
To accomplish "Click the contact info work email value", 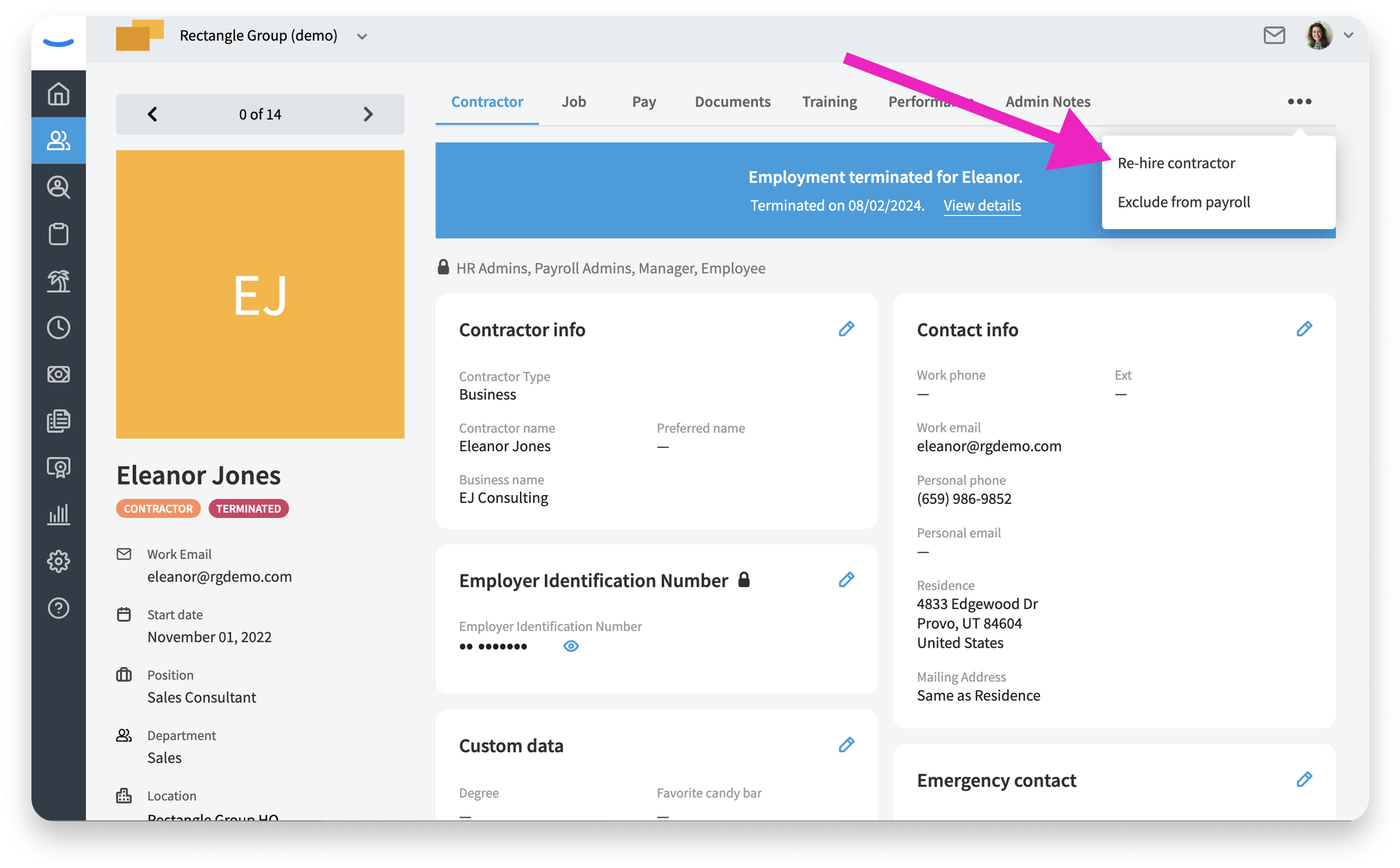I will (988, 446).
